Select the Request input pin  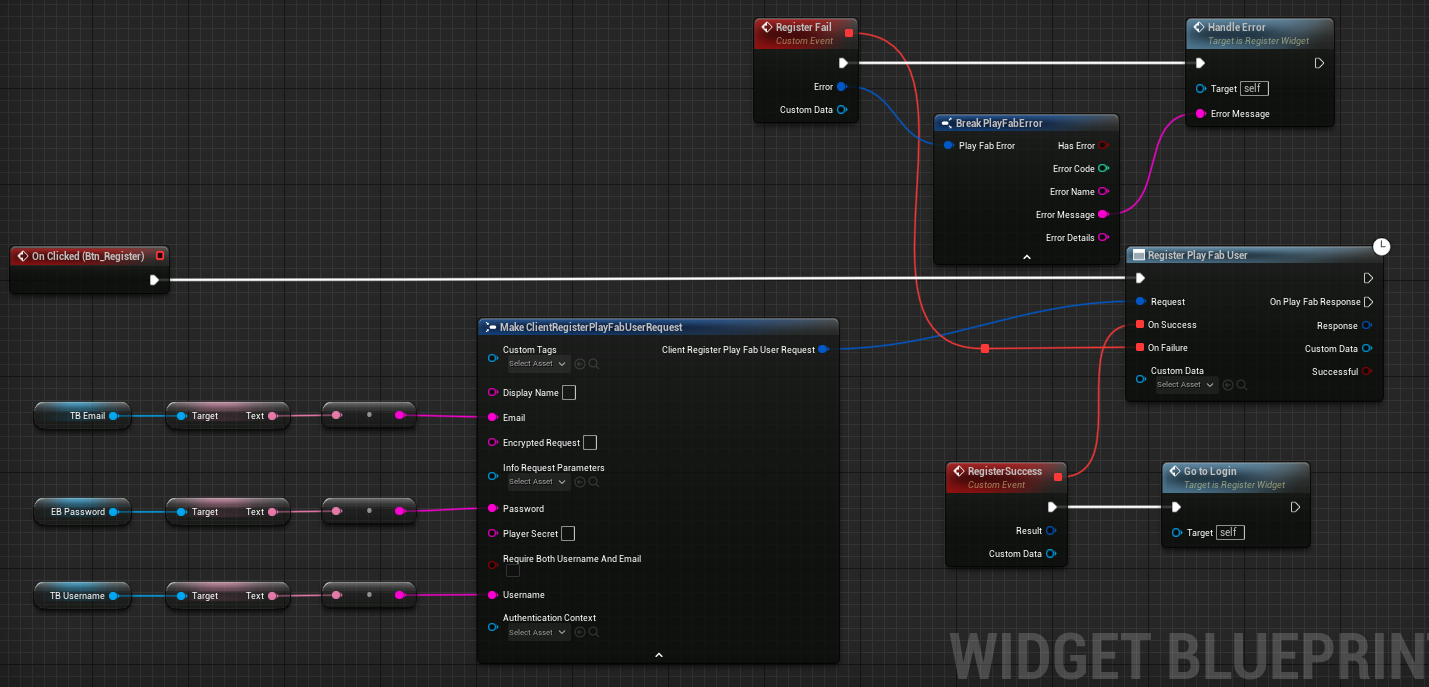(x=1140, y=302)
